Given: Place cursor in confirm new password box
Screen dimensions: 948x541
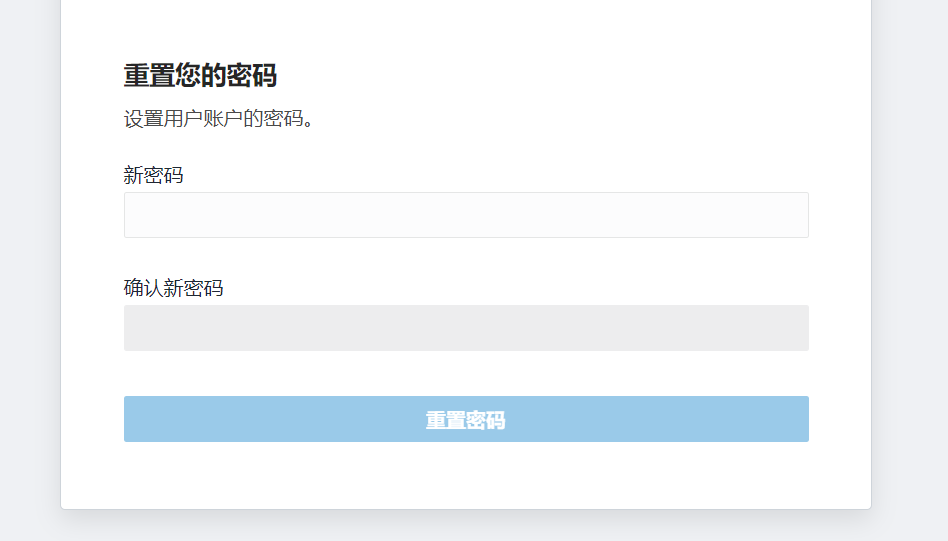Looking at the screenshot, I should [x=466, y=328].
